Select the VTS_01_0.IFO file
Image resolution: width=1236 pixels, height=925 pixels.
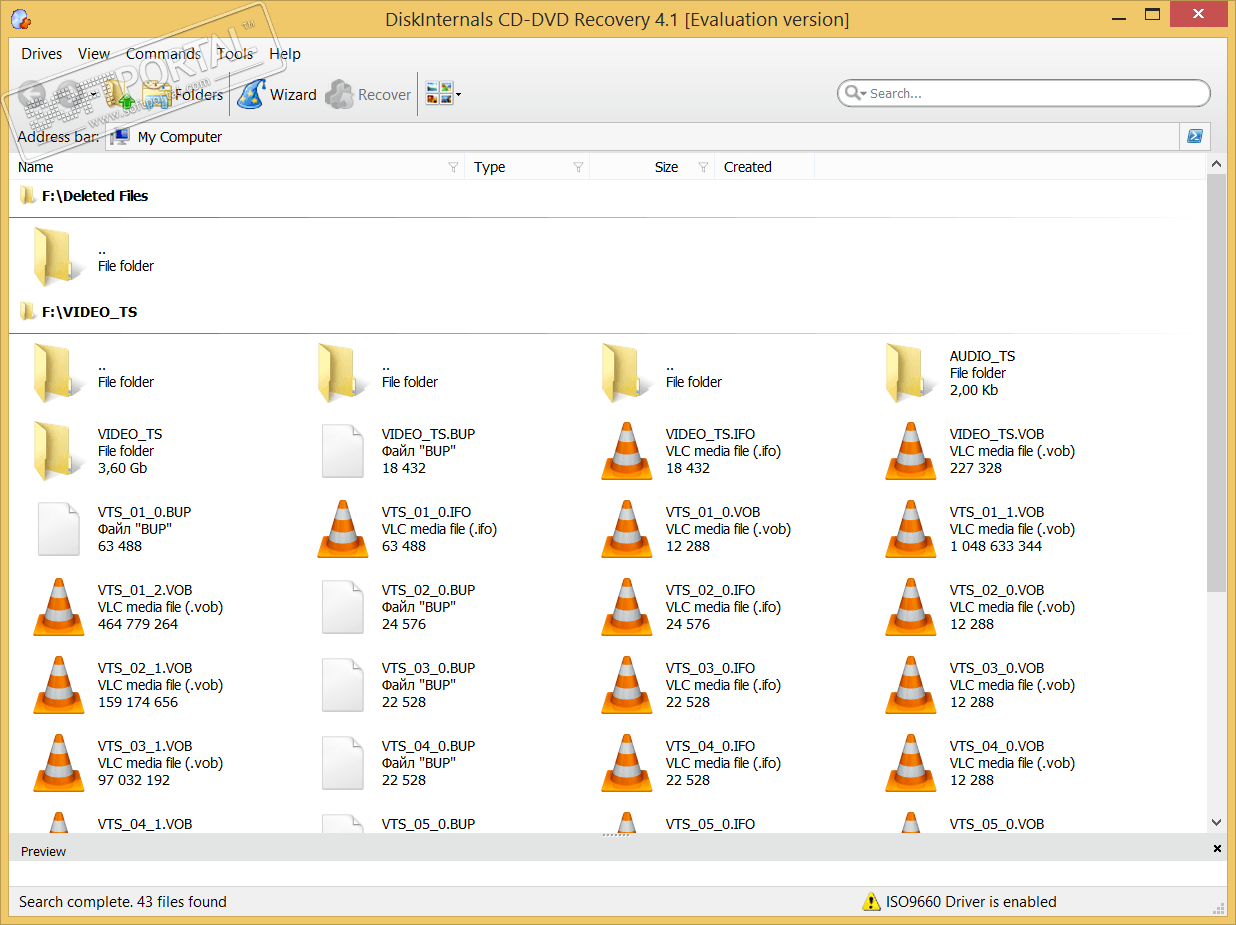[x=406, y=529]
